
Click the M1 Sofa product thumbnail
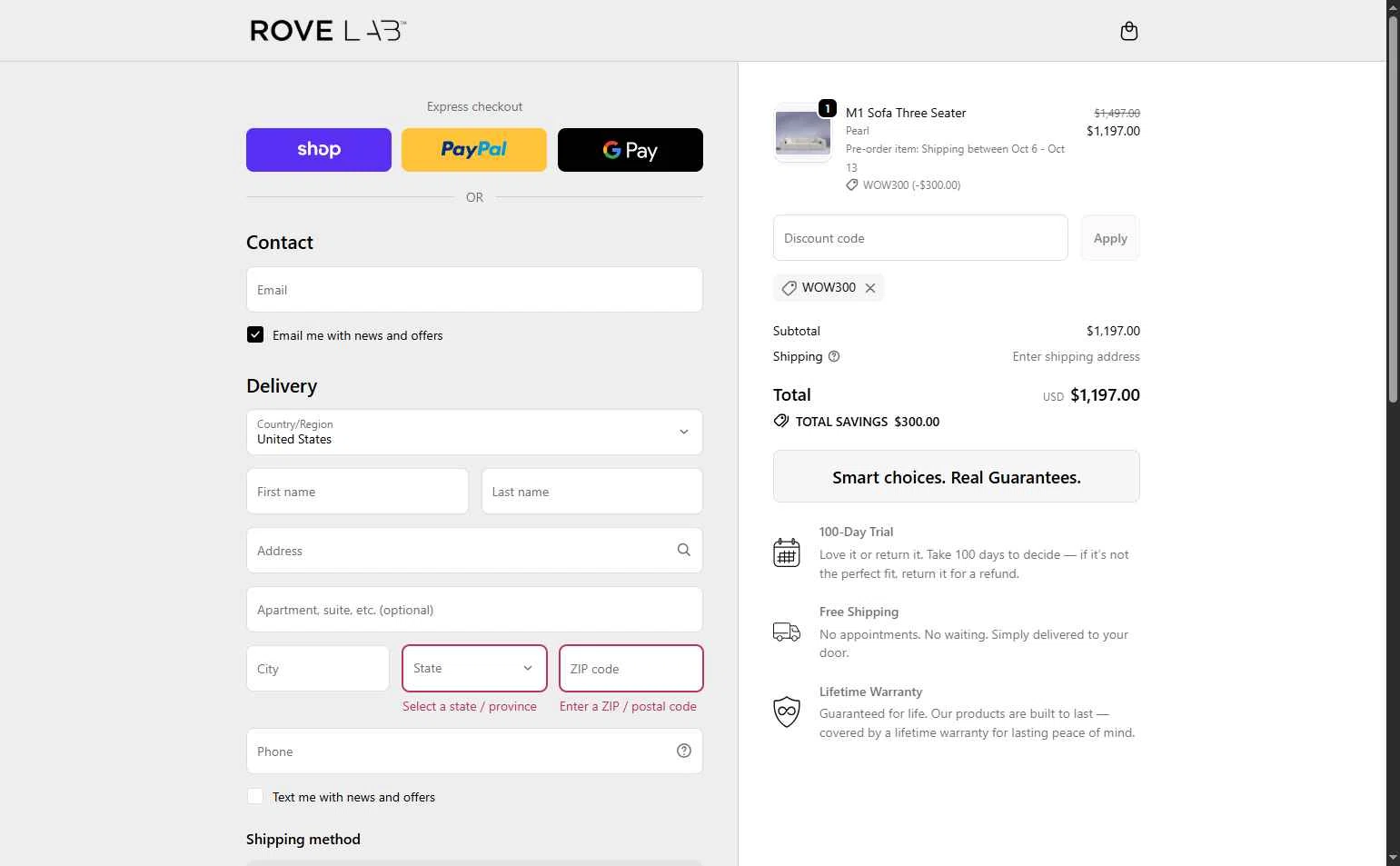tap(802, 133)
